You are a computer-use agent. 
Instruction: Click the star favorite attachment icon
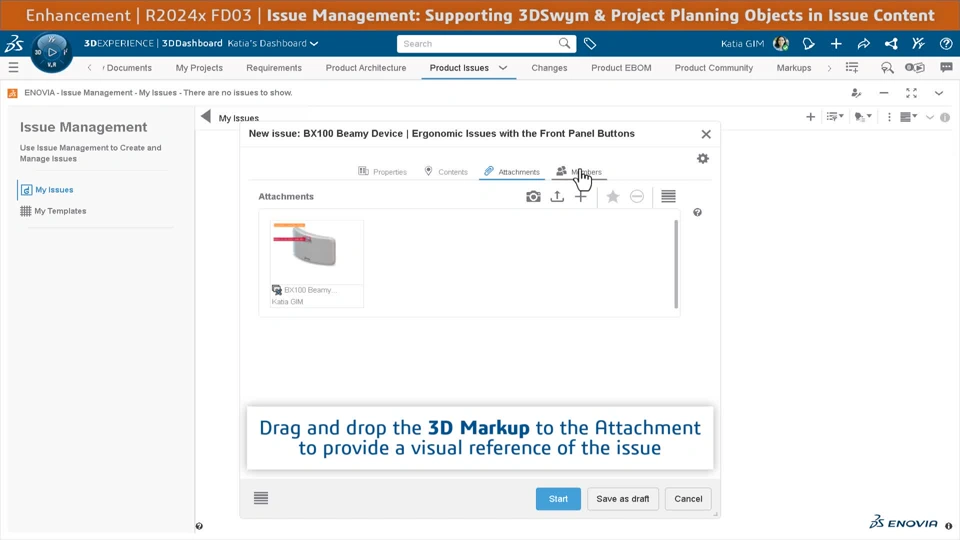(613, 197)
